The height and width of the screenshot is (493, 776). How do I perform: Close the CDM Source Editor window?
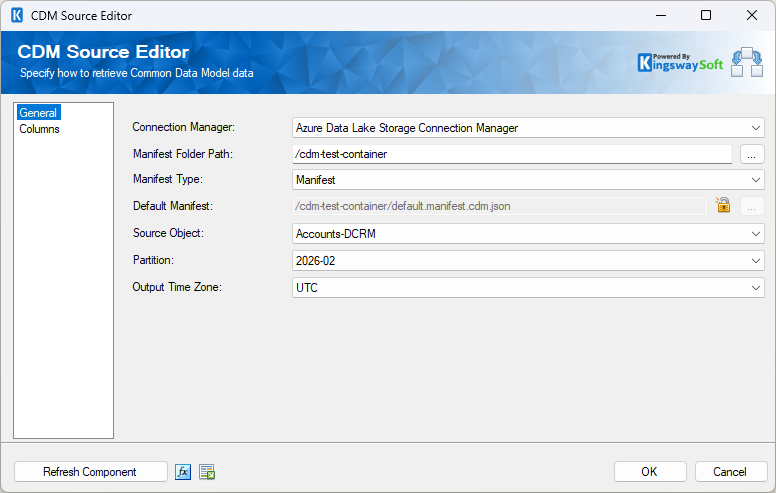click(x=752, y=15)
